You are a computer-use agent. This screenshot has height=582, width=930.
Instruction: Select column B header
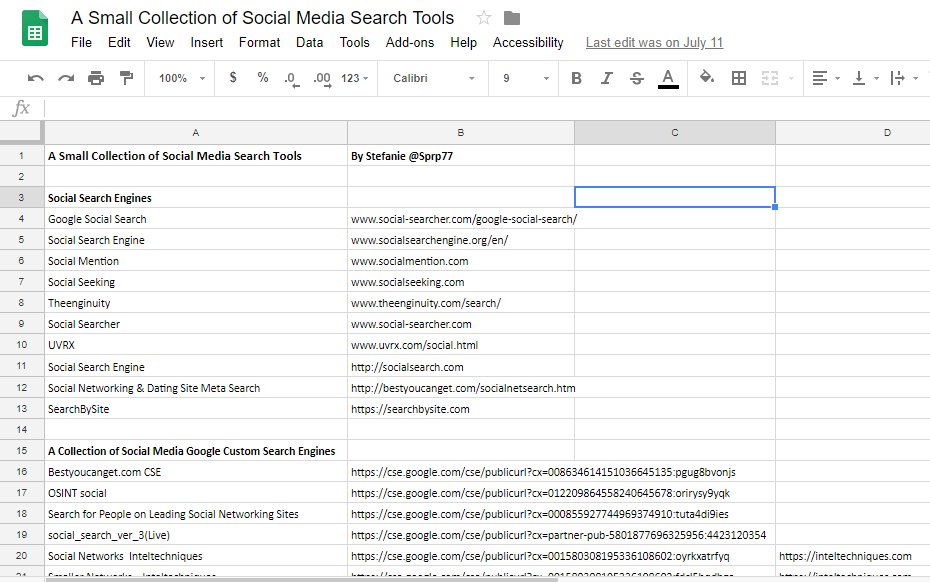[x=461, y=132]
